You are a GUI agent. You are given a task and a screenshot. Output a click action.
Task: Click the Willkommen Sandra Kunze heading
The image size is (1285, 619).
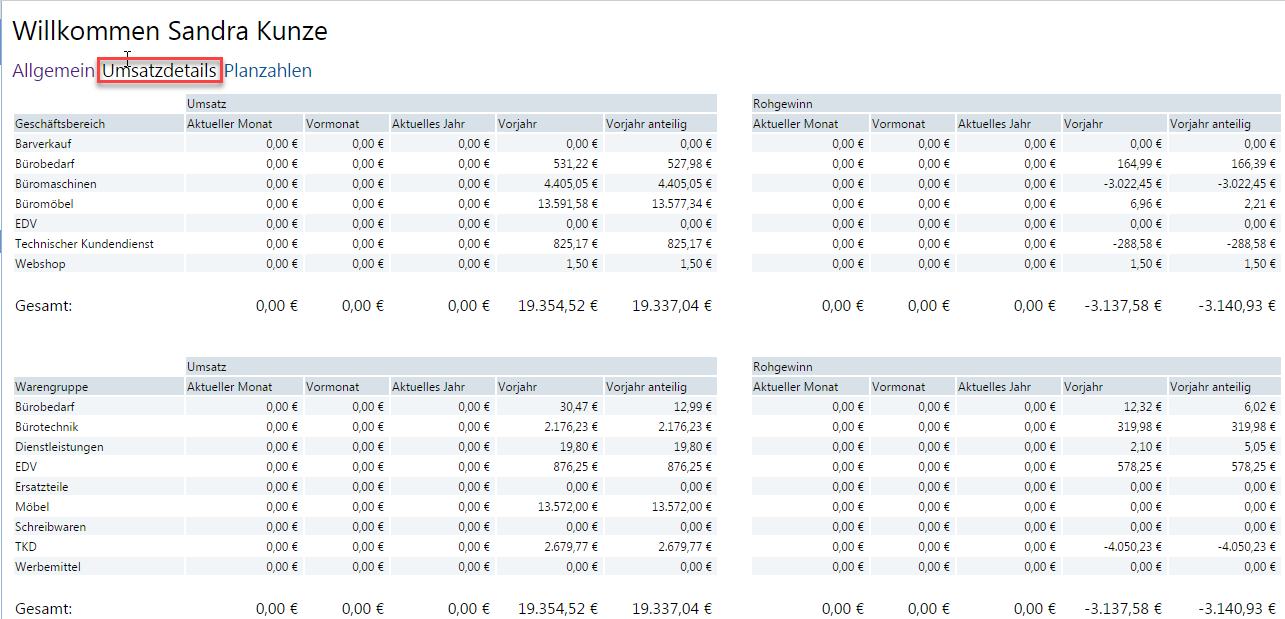click(x=170, y=31)
